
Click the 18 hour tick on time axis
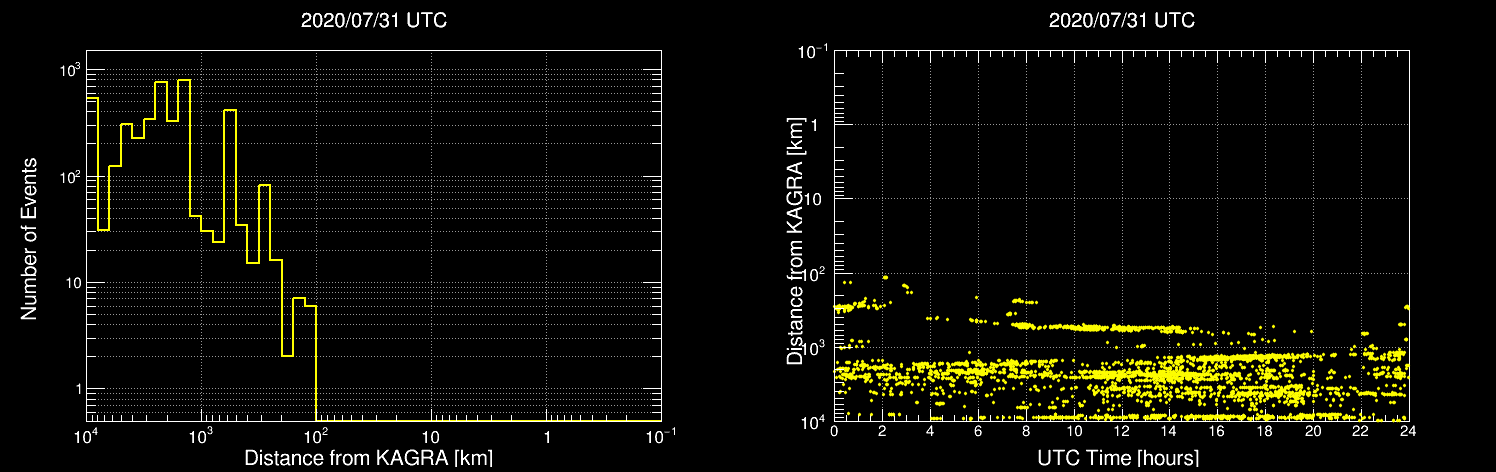tap(1265, 431)
